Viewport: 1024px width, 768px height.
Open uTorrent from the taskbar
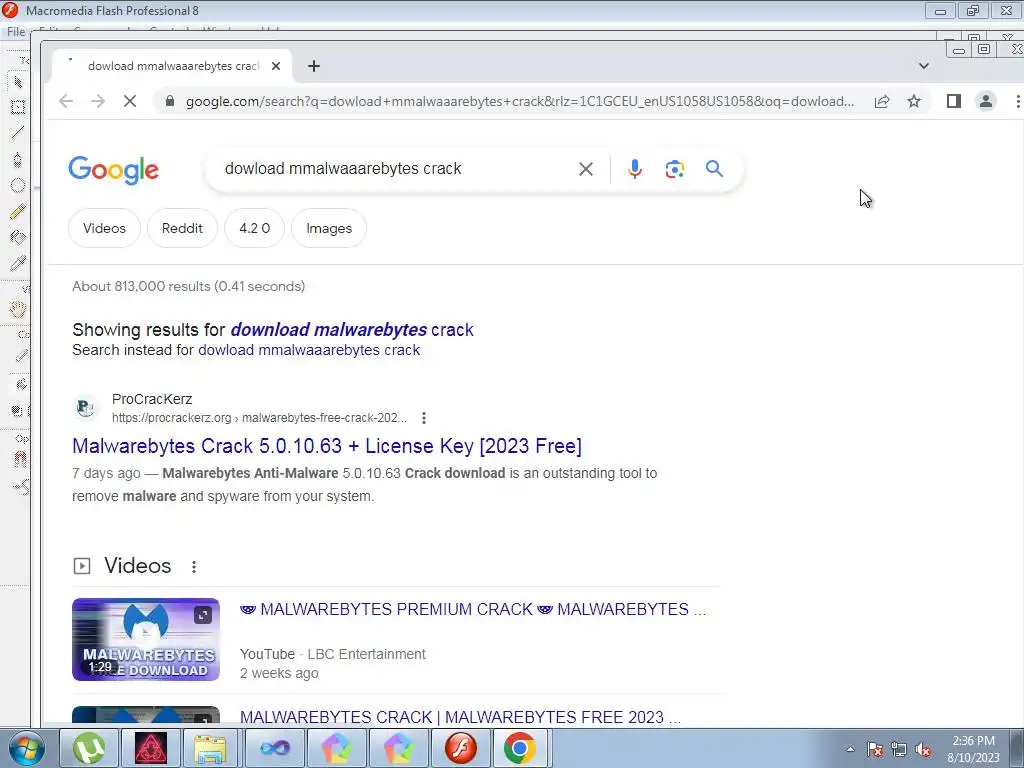tap(89, 748)
